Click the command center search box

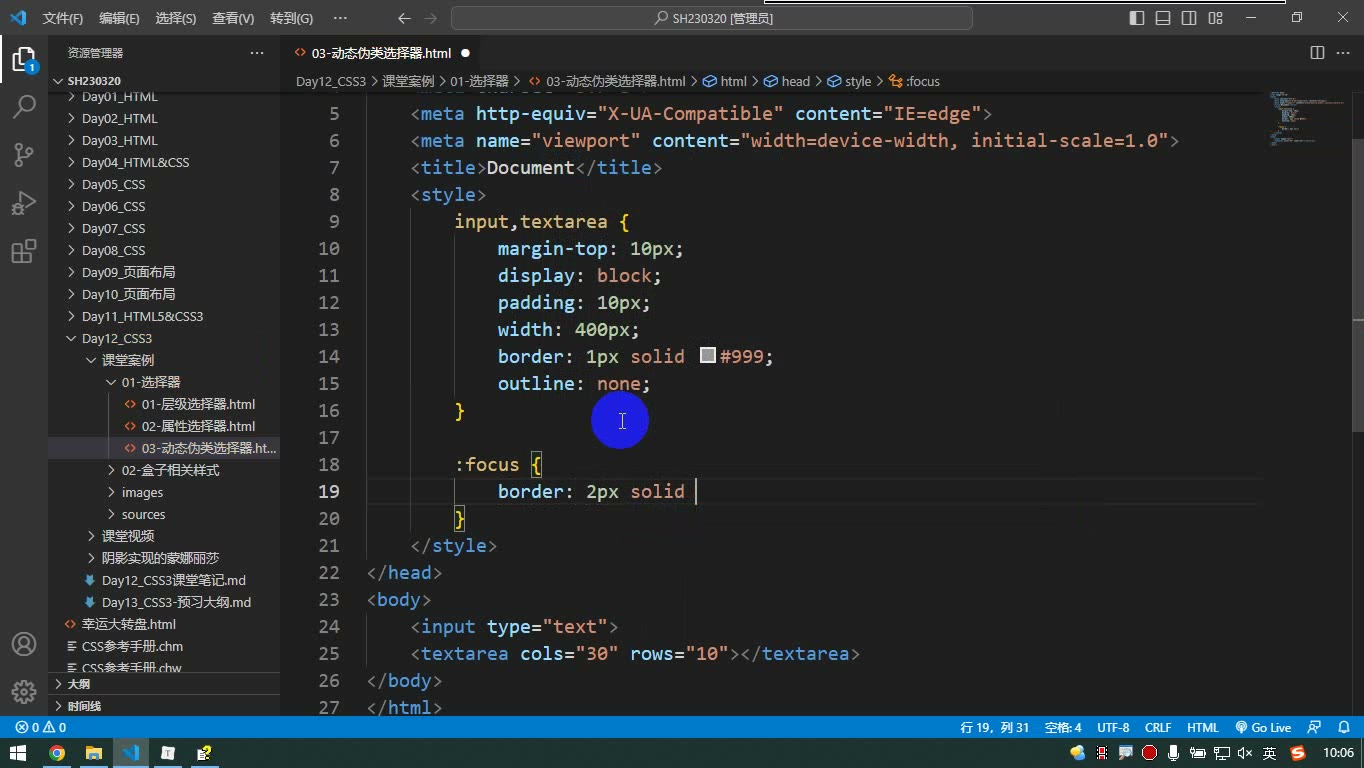[x=712, y=18]
